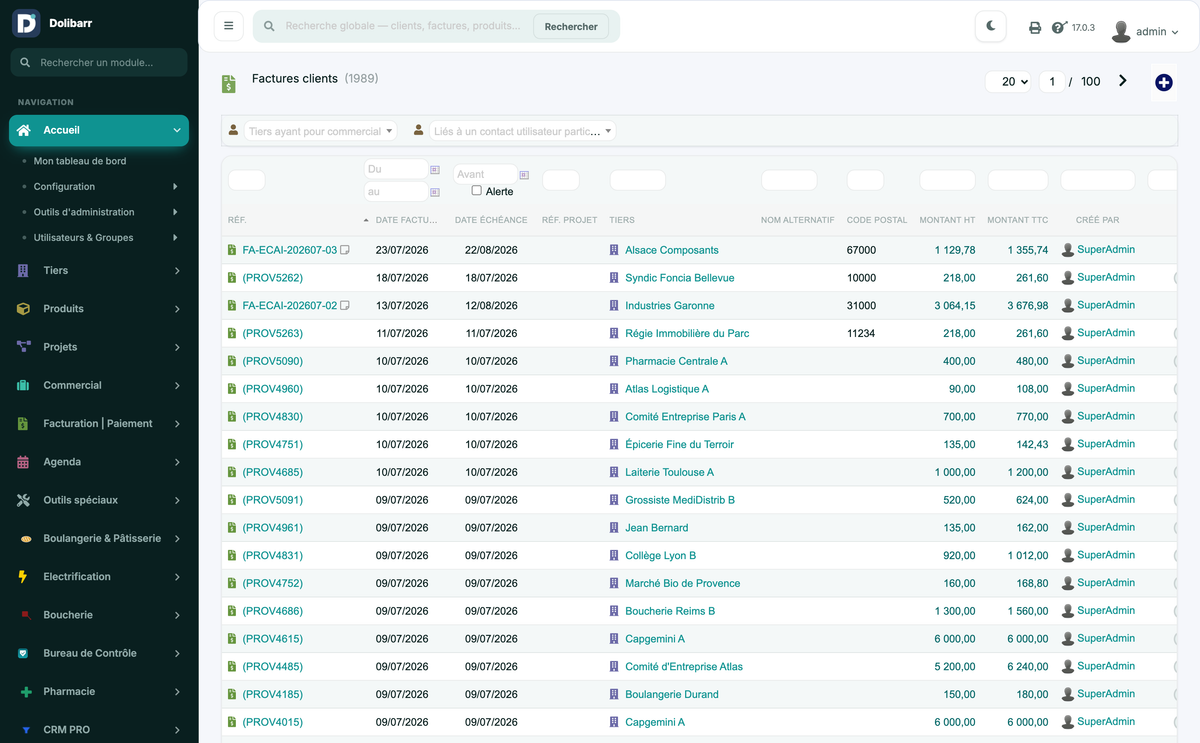Click the Commercial briefcase icon
The image size is (1200, 743).
pyautogui.click(x=23, y=385)
